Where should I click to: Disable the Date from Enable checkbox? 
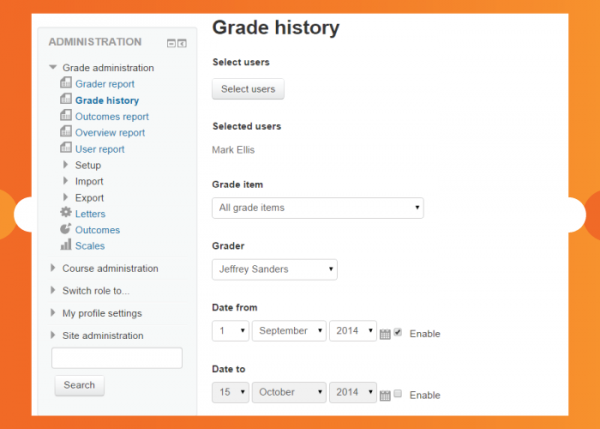[398, 332]
